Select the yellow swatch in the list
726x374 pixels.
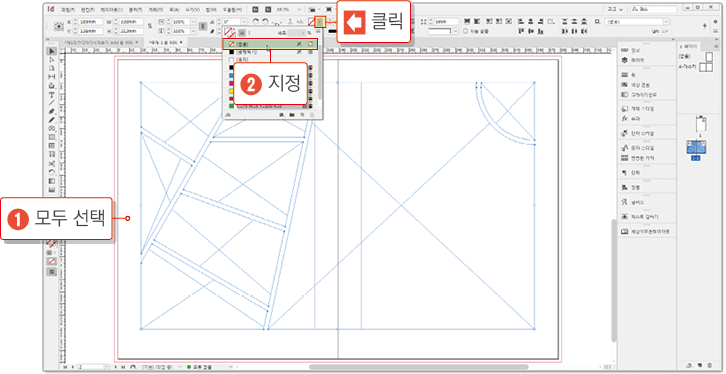232,91
